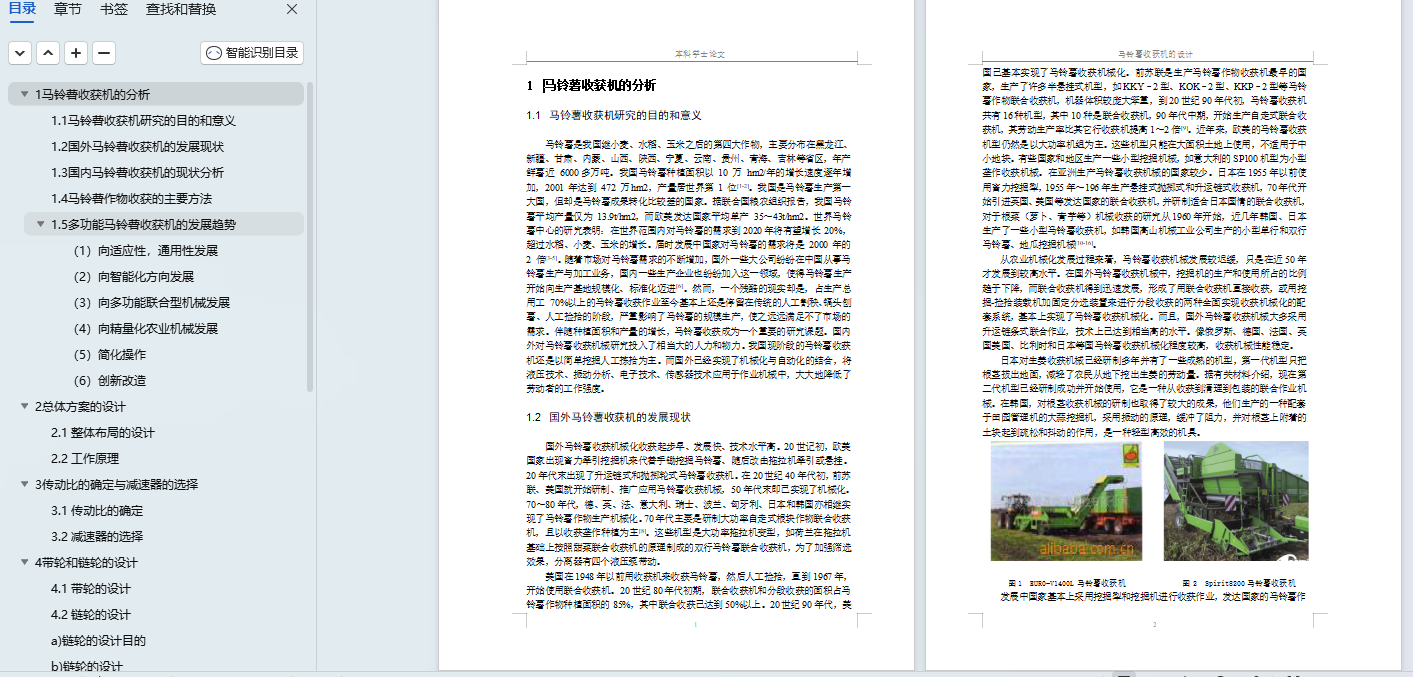Click the green Spirit harvester photo
The height and width of the screenshot is (677, 1413).
point(1236,501)
